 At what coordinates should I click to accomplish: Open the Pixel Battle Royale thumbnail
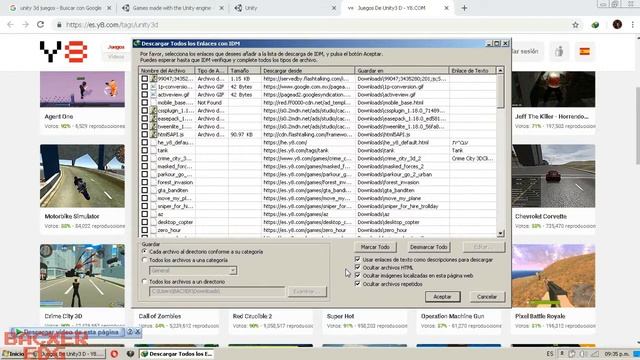(553, 276)
